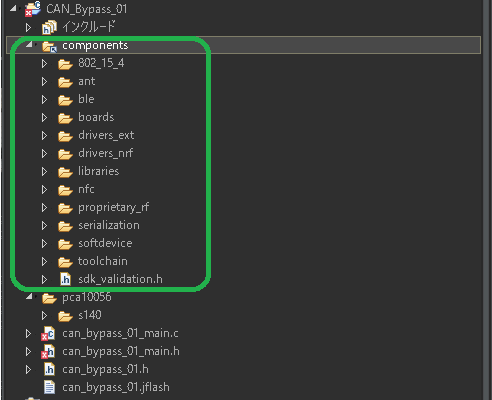Screen dimensions: 492x400
Task: Select the toolchain folder
Action: 103,261
